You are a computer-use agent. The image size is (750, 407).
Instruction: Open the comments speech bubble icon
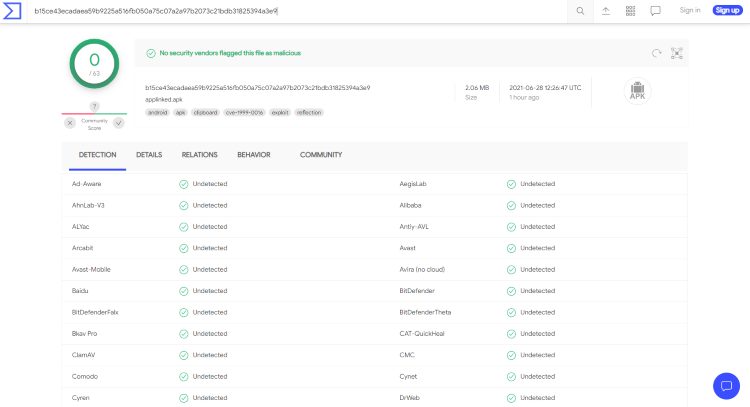click(655, 11)
